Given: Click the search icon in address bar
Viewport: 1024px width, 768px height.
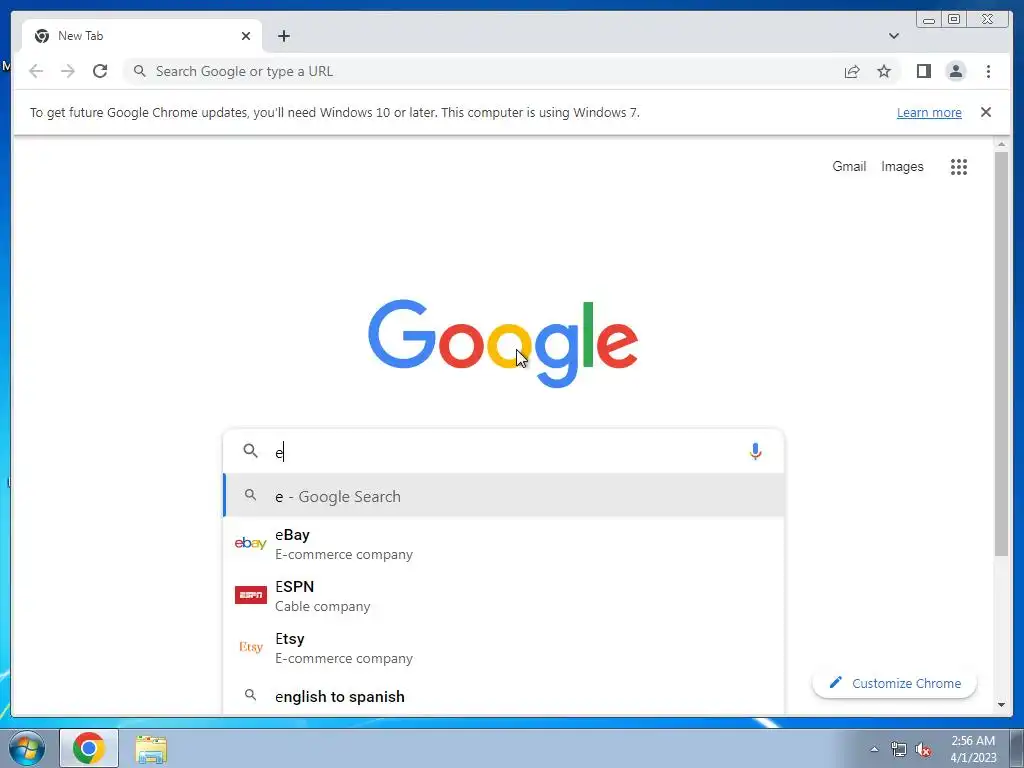Looking at the screenshot, I should (139, 71).
